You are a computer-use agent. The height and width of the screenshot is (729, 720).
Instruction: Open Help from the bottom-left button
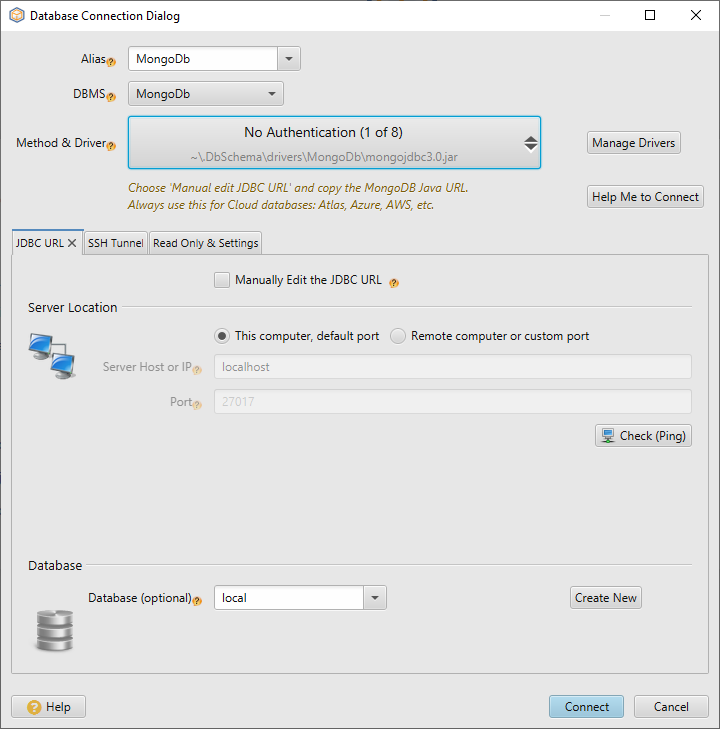click(x=48, y=707)
